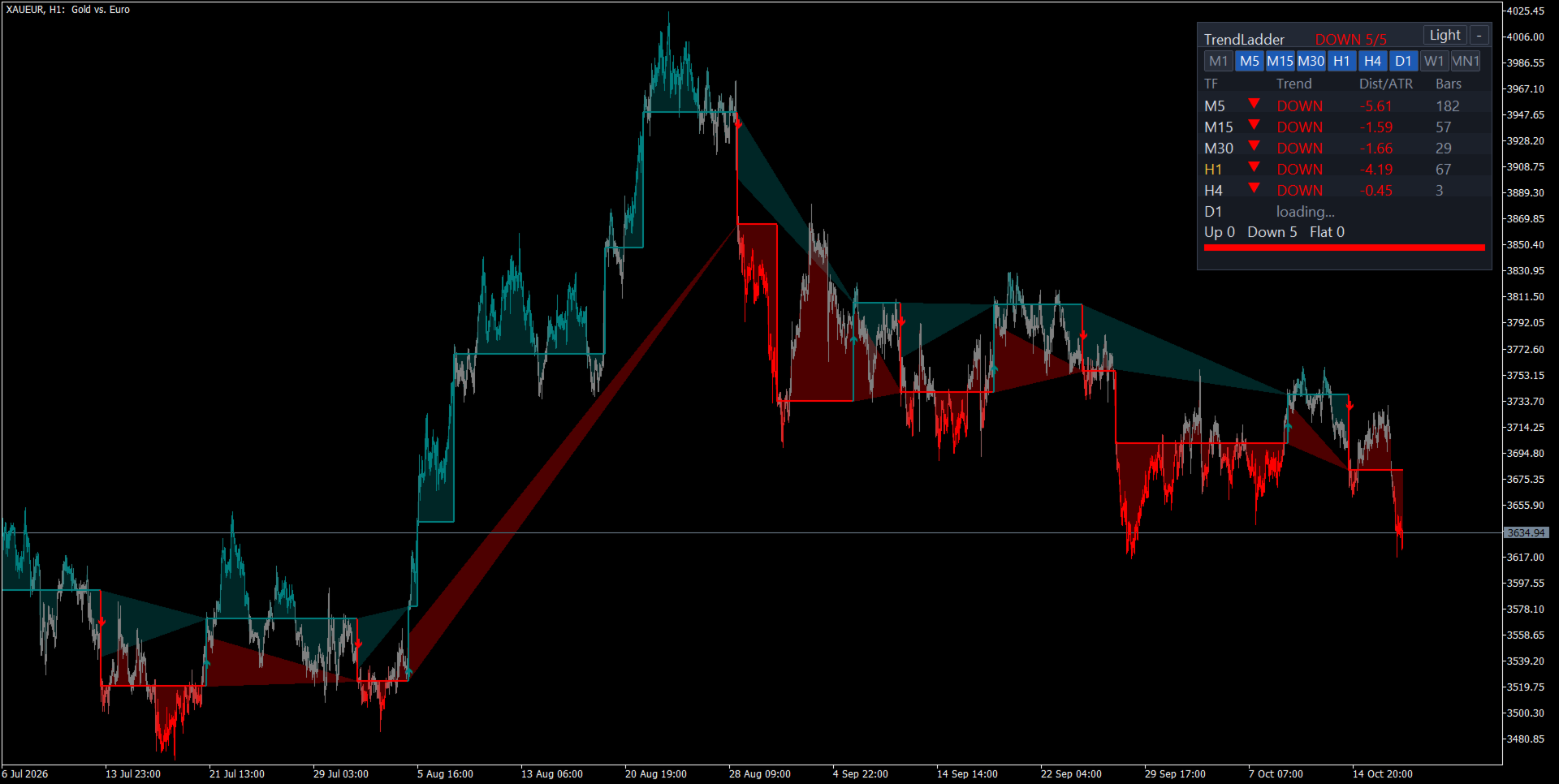Click the 5 Aug 16:00 time axis label
The height and width of the screenshot is (784, 1559).
445,774
